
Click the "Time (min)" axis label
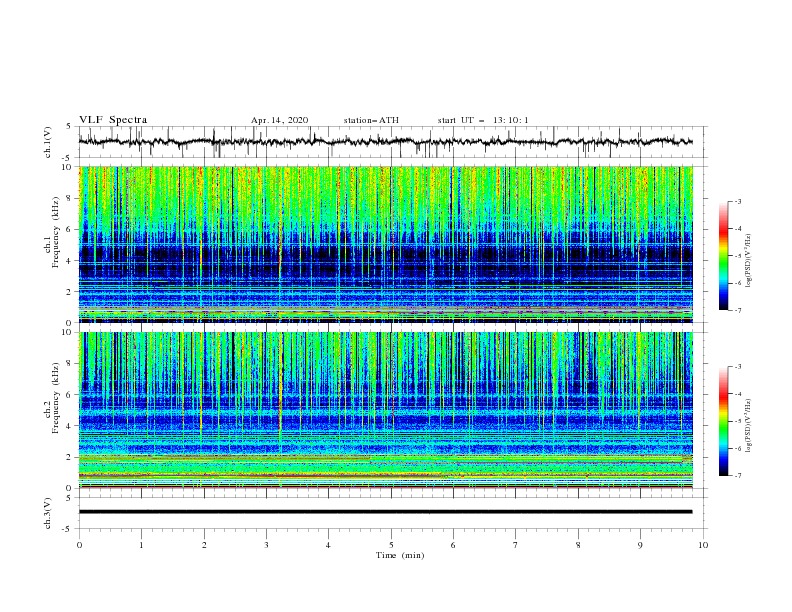pyautogui.click(x=400, y=555)
